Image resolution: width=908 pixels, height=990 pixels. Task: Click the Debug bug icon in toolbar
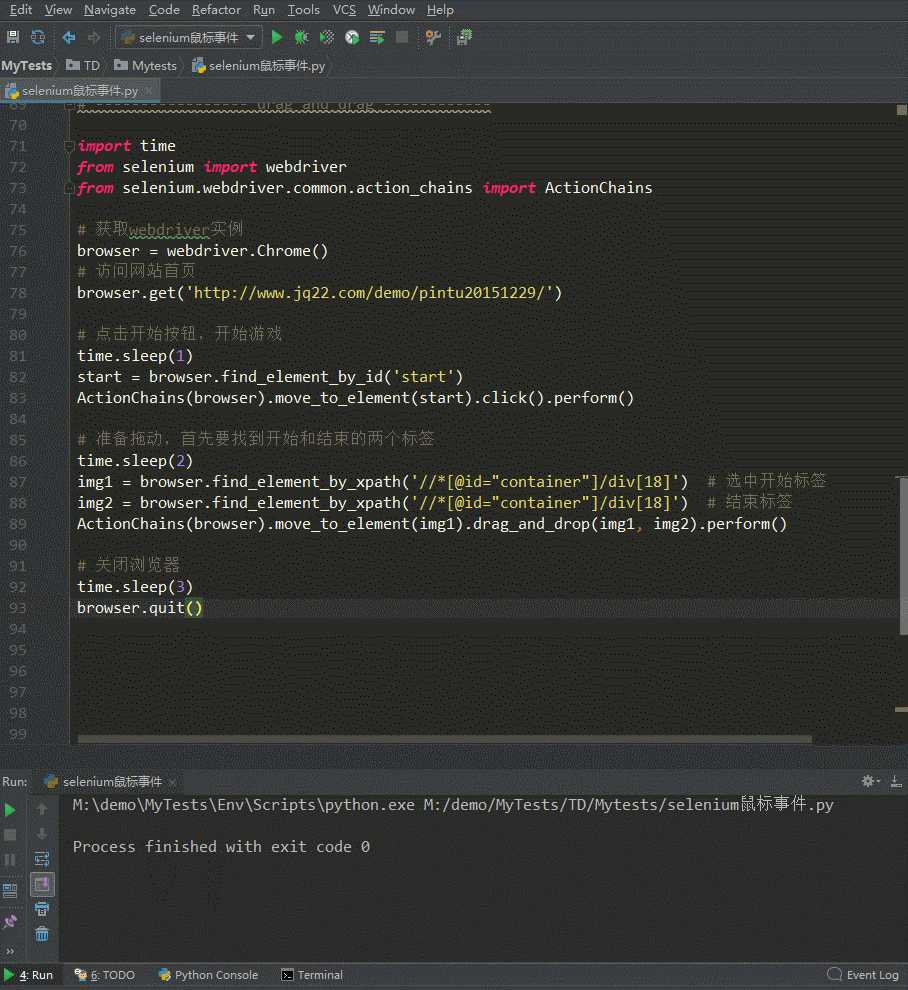(x=301, y=37)
